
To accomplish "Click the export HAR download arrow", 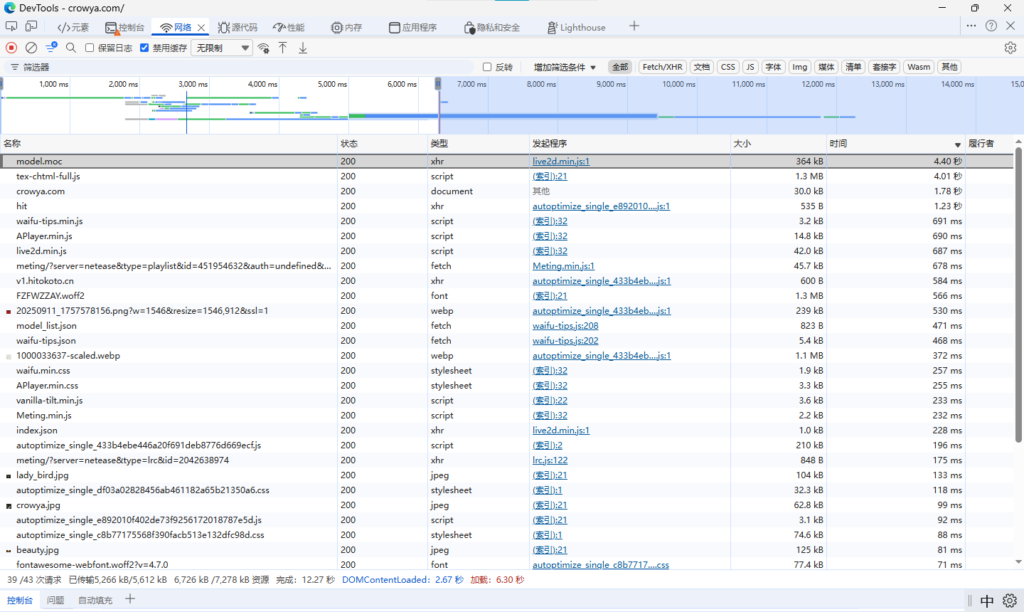I will click(303, 47).
